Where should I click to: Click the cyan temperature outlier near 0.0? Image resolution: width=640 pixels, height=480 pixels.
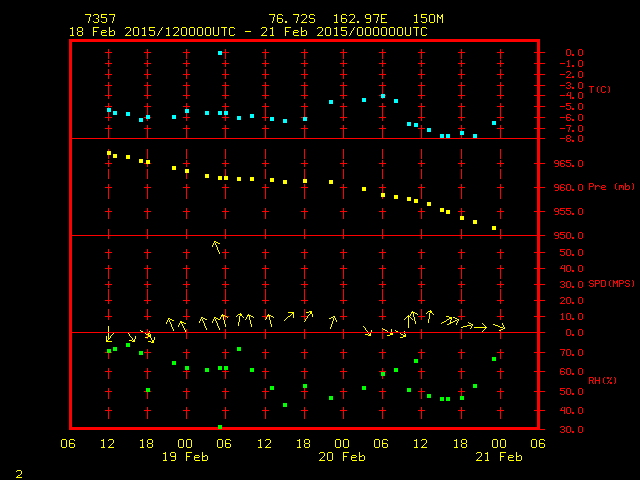coord(220,53)
